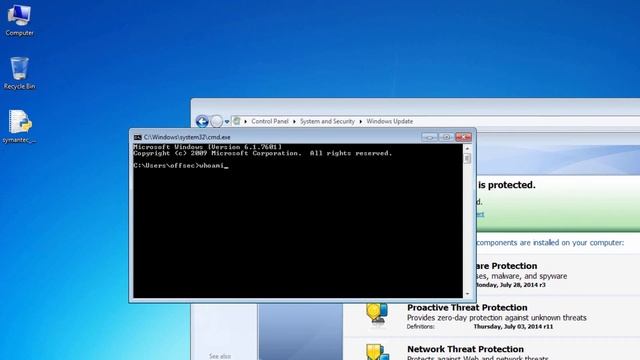
Task: Open recent pages dropdown next to forward arrow
Action: [227, 122]
